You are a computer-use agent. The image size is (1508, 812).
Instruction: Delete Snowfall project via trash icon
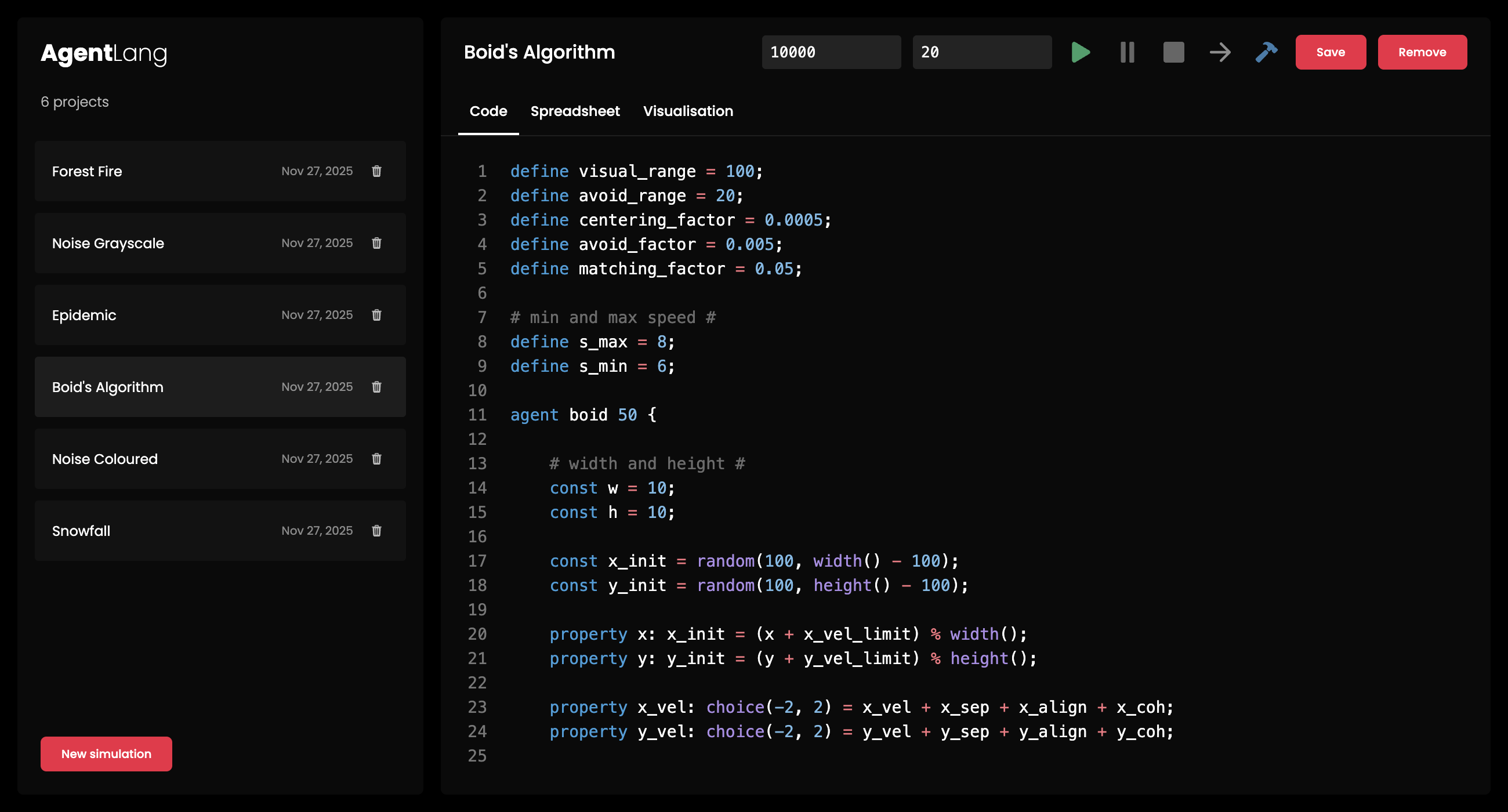coord(376,530)
